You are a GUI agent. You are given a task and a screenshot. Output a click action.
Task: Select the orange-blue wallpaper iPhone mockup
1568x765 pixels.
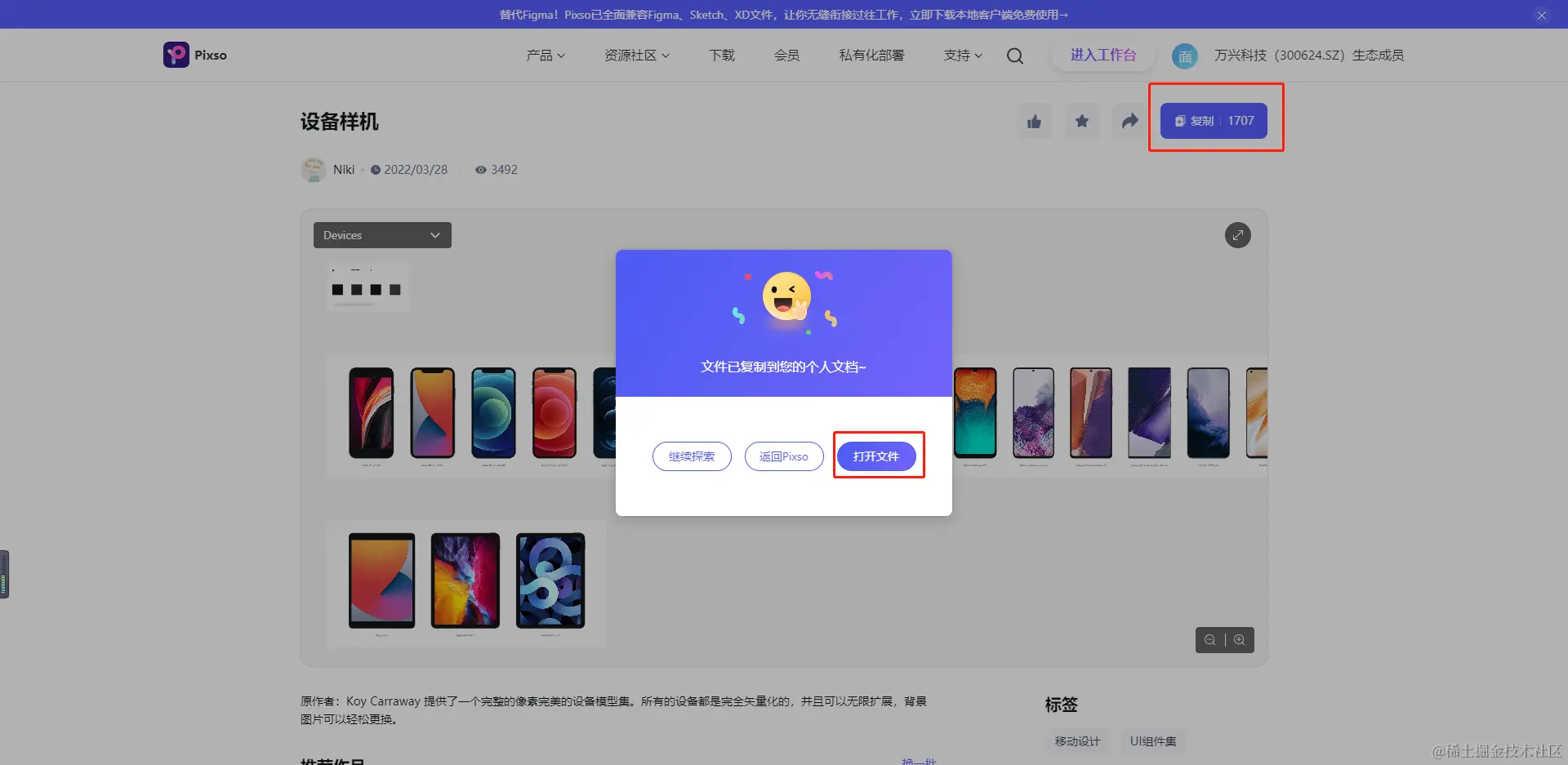[433, 413]
